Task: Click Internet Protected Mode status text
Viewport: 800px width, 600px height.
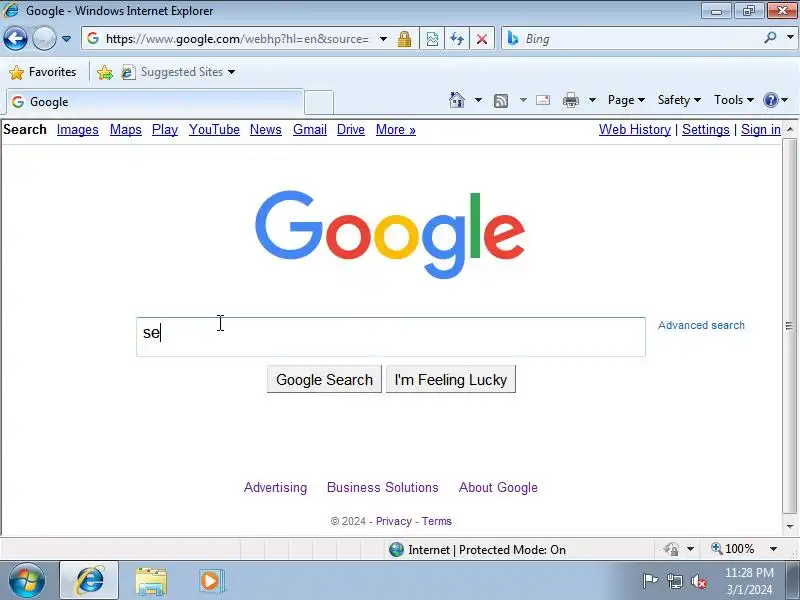Action: click(487, 549)
